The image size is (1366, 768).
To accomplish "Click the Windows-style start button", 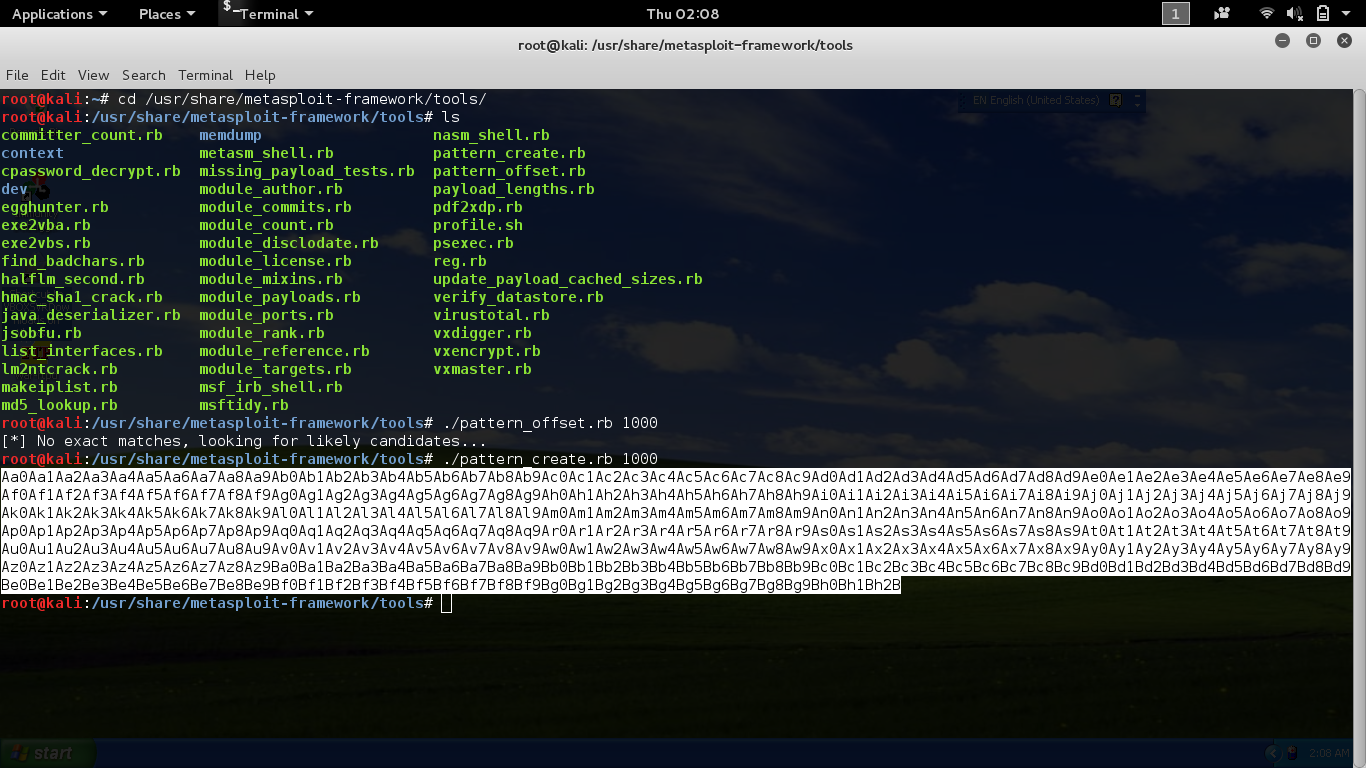I will [x=48, y=753].
